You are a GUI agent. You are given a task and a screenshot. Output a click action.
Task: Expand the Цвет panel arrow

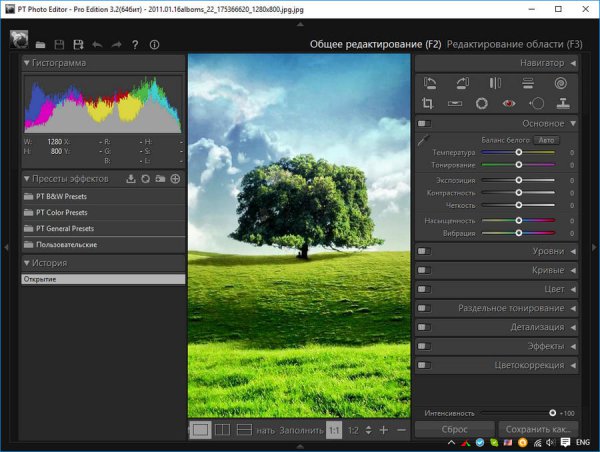[x=573, y=289]
